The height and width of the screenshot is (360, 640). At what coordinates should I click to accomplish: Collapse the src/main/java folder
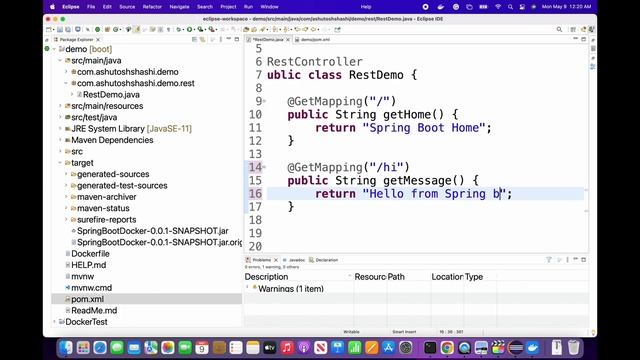pyautogui.click(x=60, y=60)
